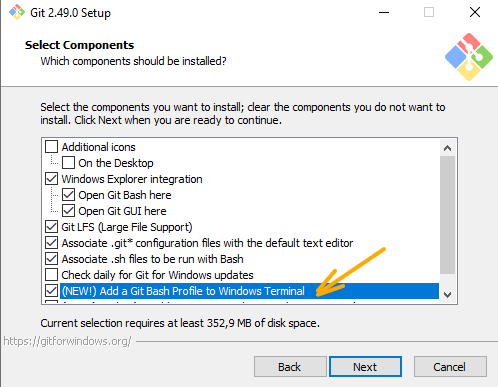Uncheck Associate .sh files with Bash
The width and height of the screenshot is (498, 387).
coord(51,259)
